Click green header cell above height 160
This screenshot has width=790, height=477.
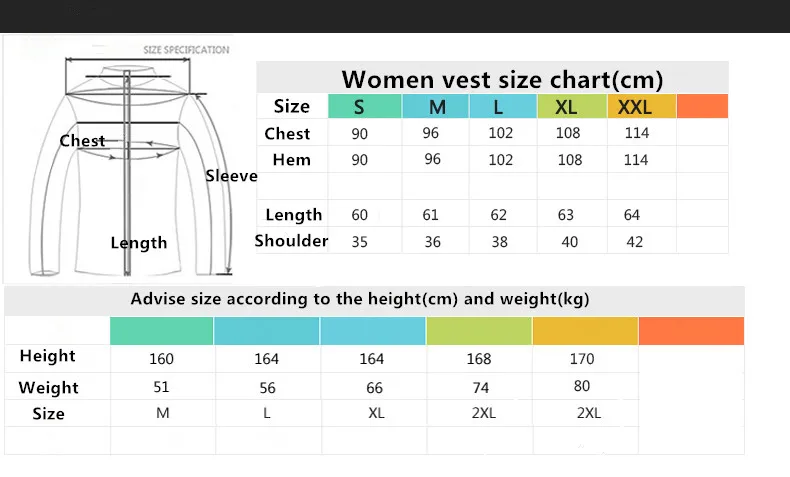[x=161, y=331]
